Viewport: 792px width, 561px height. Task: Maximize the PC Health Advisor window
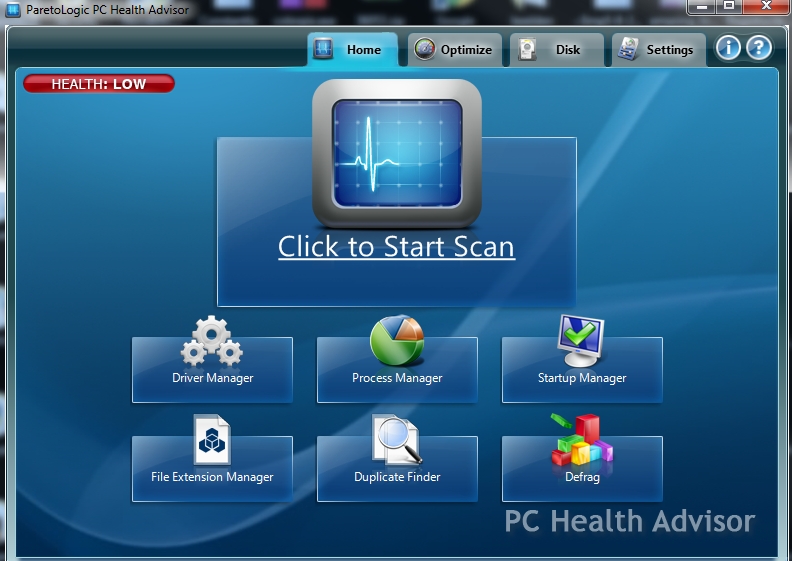point(729,6)
